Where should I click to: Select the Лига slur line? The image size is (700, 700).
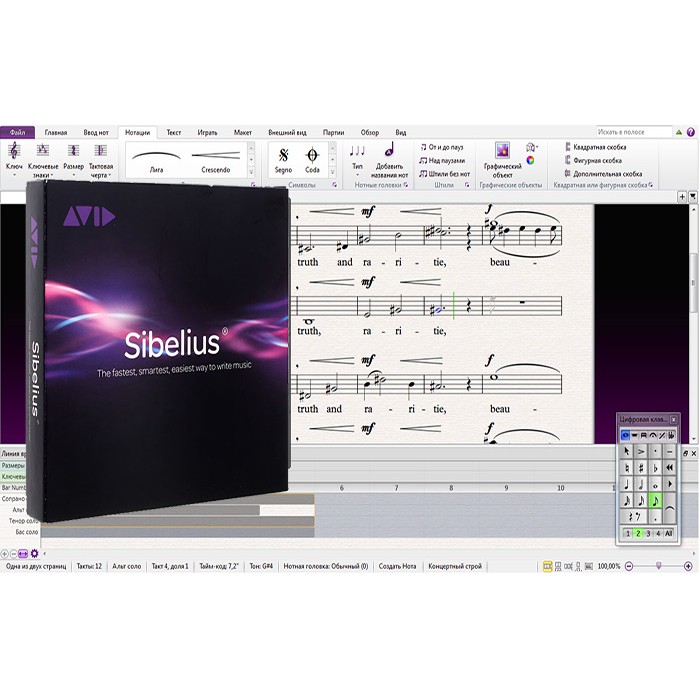coord(156,161)
